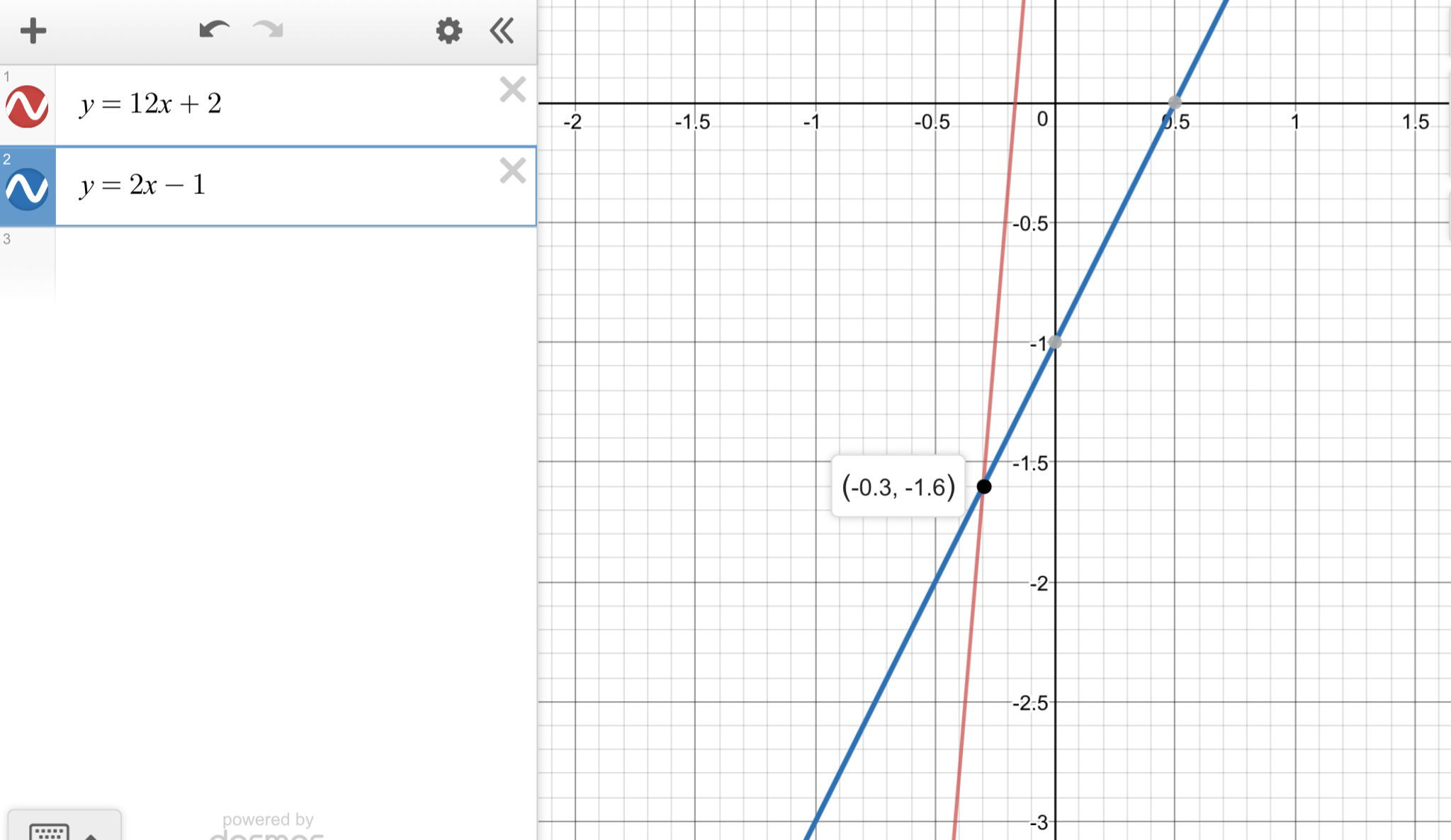Click the (-0.3, -1.6) coordinate label
Viewport: 1451px width, 840px height.
point(898,487)
